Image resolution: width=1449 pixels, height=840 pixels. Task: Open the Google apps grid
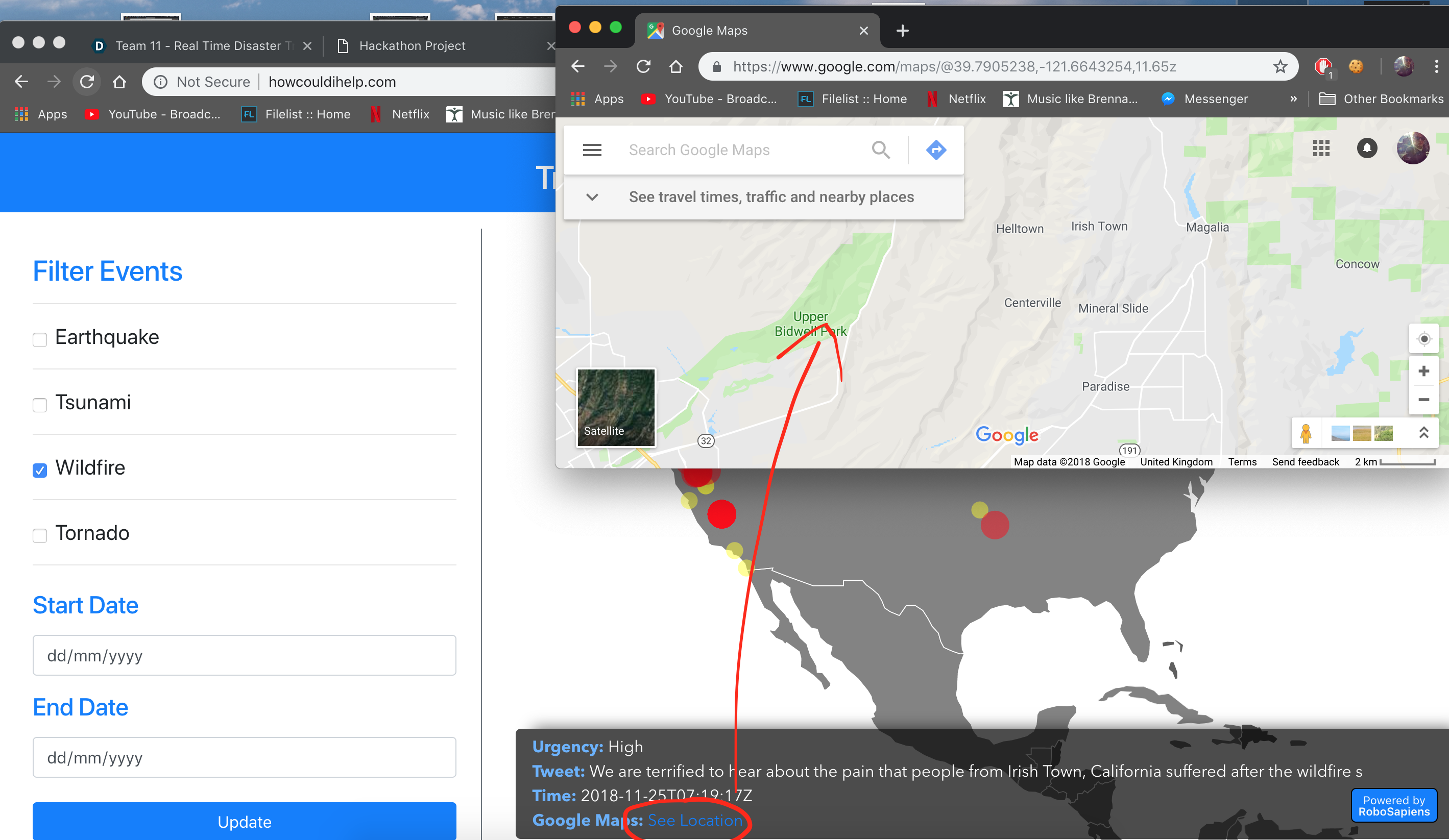pyautogui.click(x=1321, y=148)
